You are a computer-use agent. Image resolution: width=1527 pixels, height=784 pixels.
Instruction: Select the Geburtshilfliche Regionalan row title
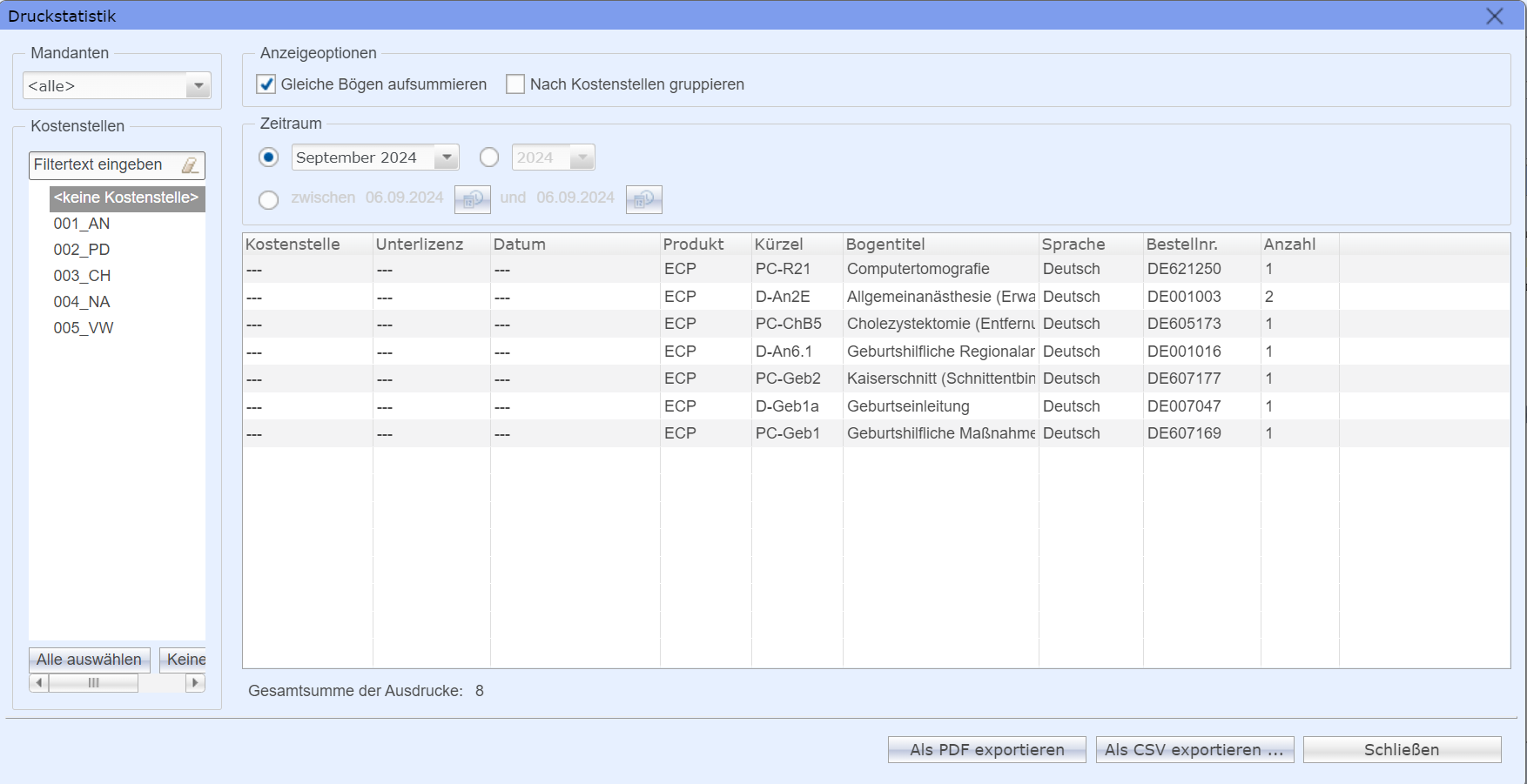941,352
